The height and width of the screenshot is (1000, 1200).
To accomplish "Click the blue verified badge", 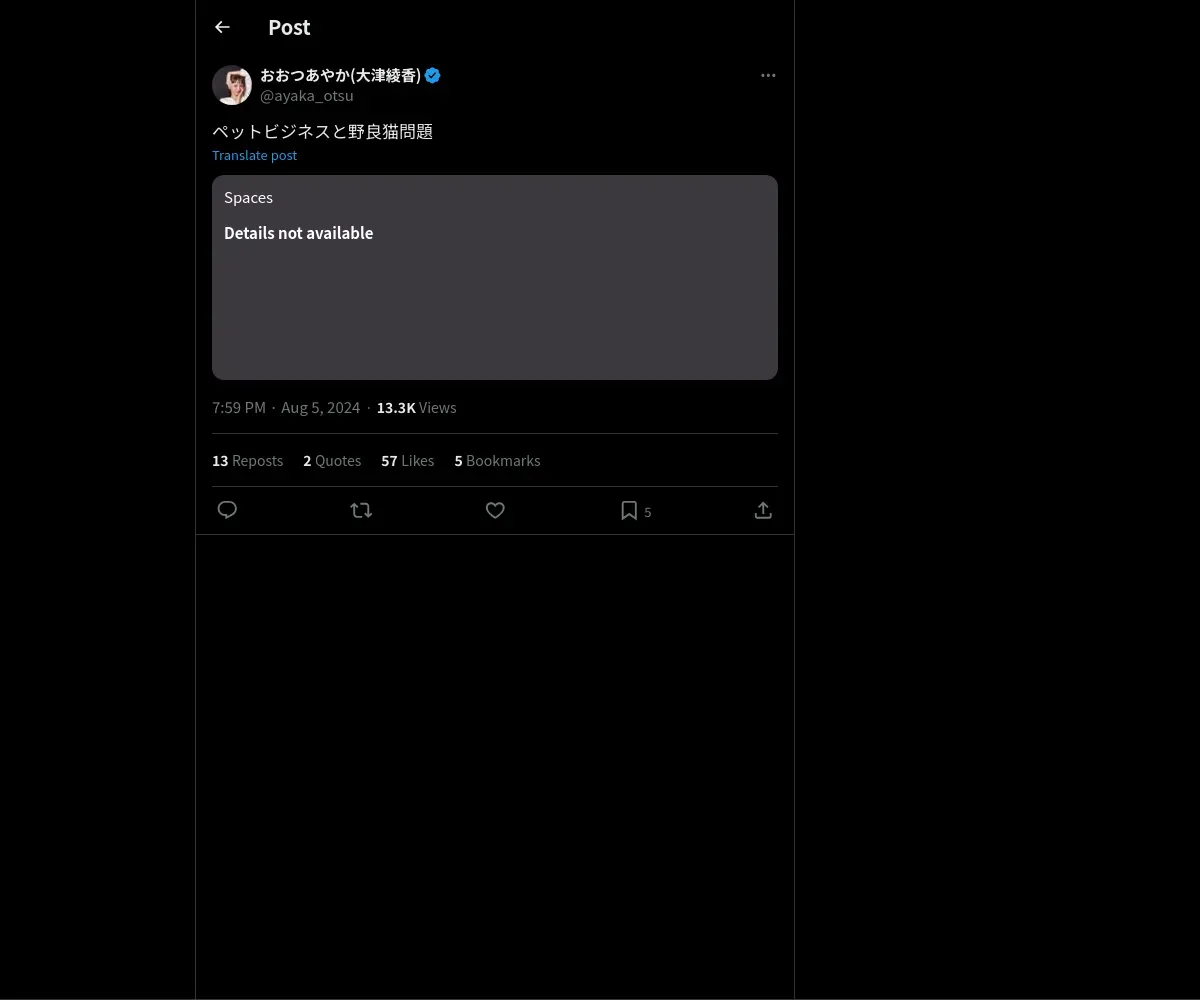I will (x=433, y=75).
